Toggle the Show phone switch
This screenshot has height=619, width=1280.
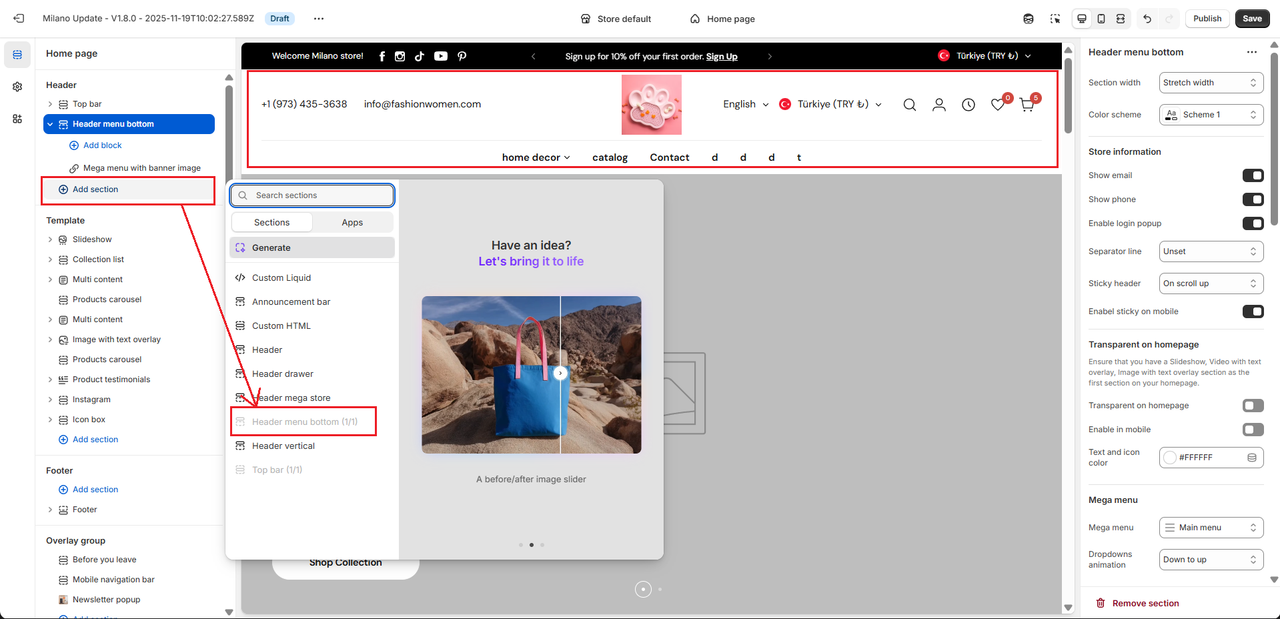click(x=1252, y=199)
